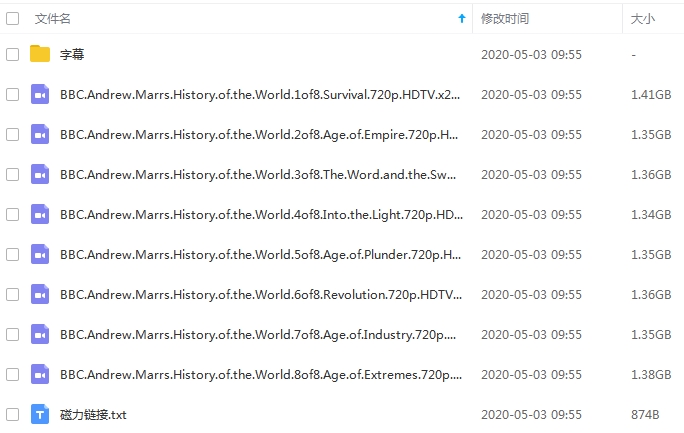Click video icon of 4of8.Into.the.Light file
The width and height of the screenshot is (684, 433).
[40, 215]
